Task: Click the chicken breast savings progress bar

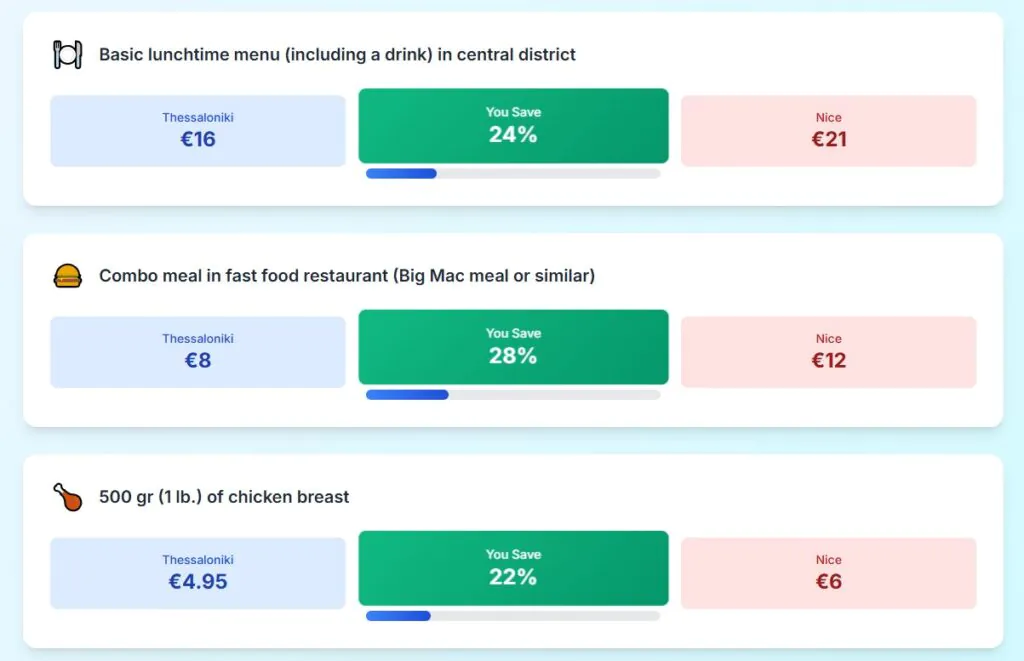Action: [513, 616]
